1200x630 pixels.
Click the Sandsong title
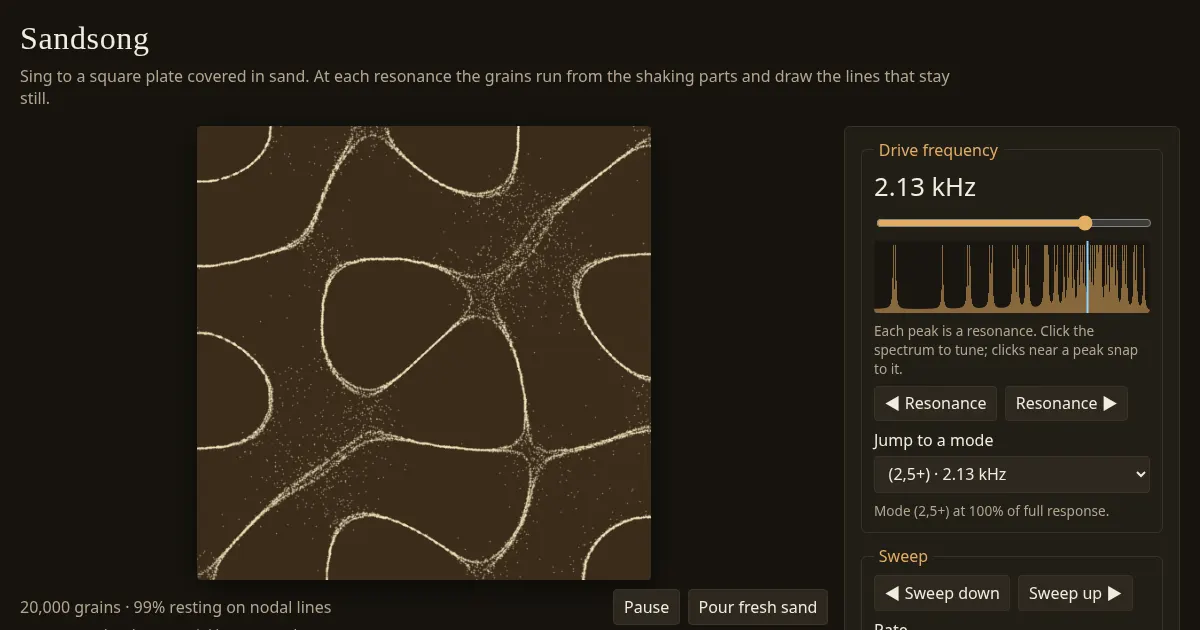(x=84, y=39)
